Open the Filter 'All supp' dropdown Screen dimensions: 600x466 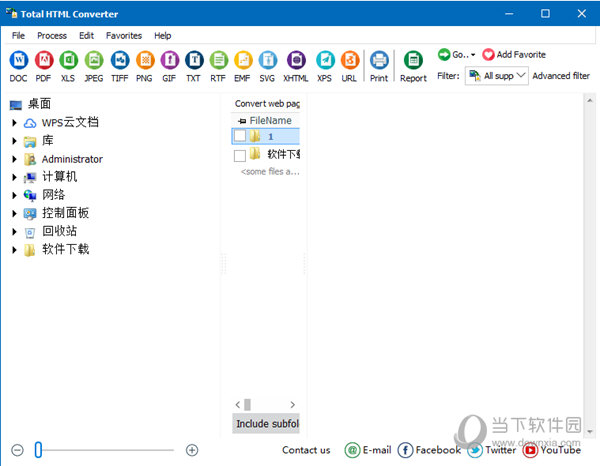click(x=497, y=76)
